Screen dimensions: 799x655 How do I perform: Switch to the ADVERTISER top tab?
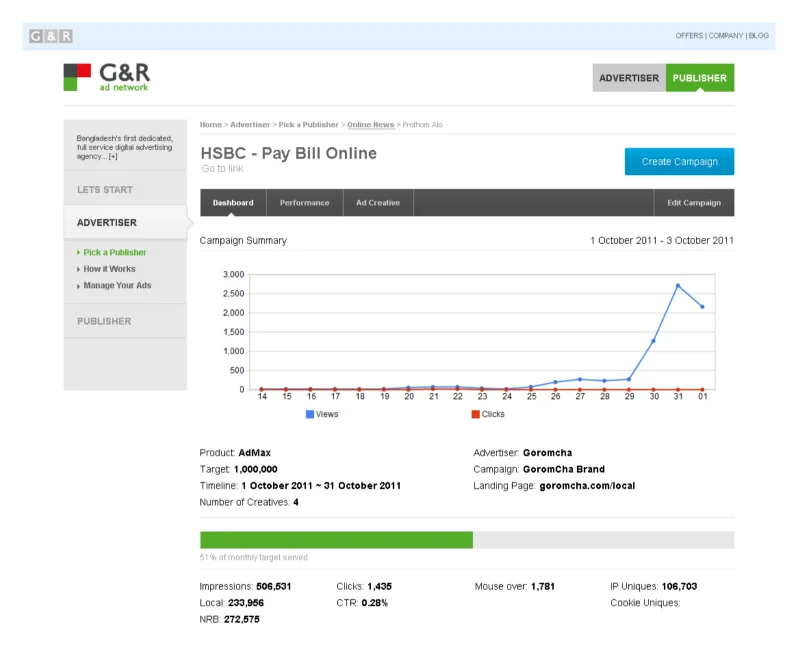pyautogui.click(x=629, y=78)
